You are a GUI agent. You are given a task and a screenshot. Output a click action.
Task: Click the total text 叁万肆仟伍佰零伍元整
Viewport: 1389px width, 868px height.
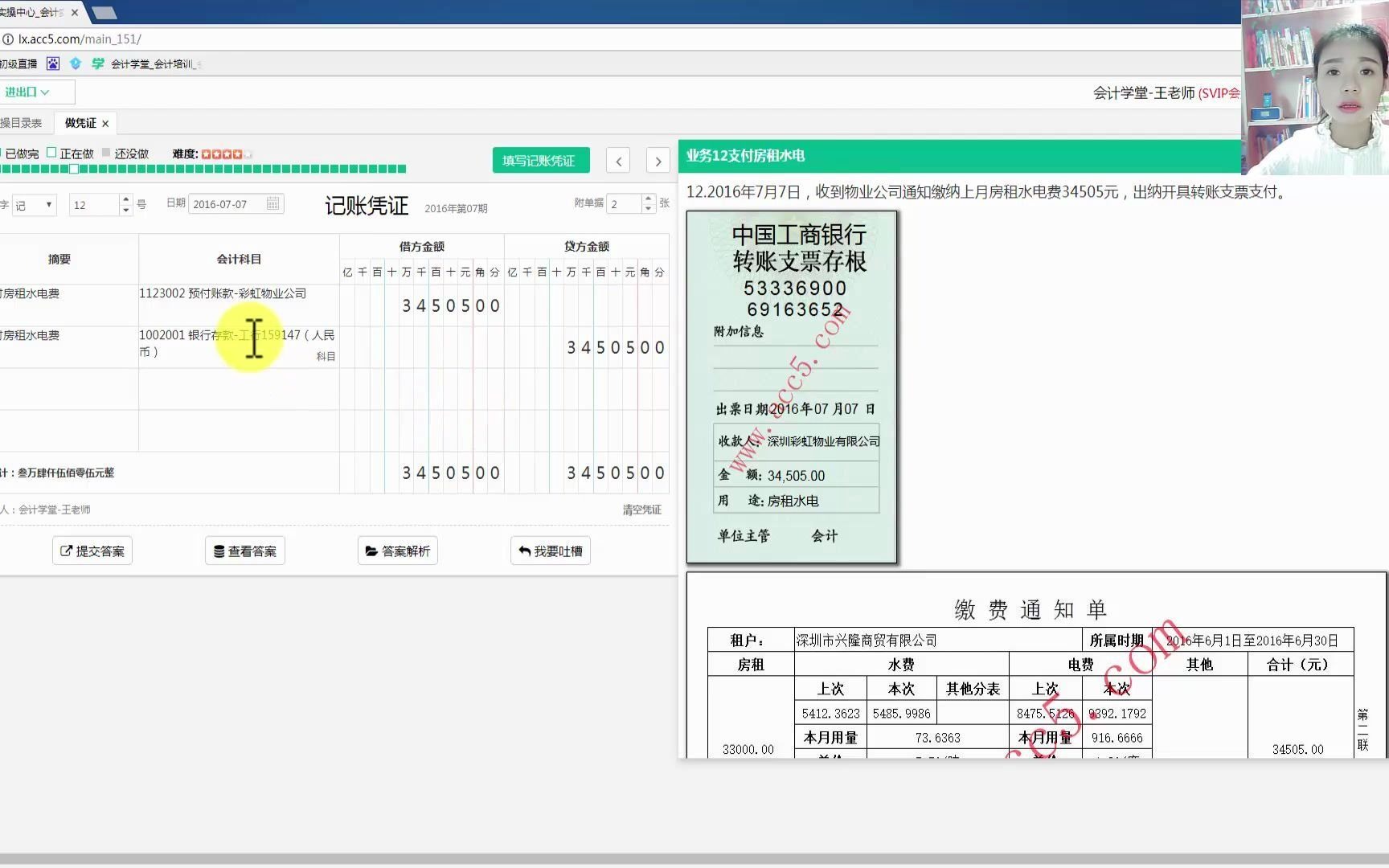point(66,473)
